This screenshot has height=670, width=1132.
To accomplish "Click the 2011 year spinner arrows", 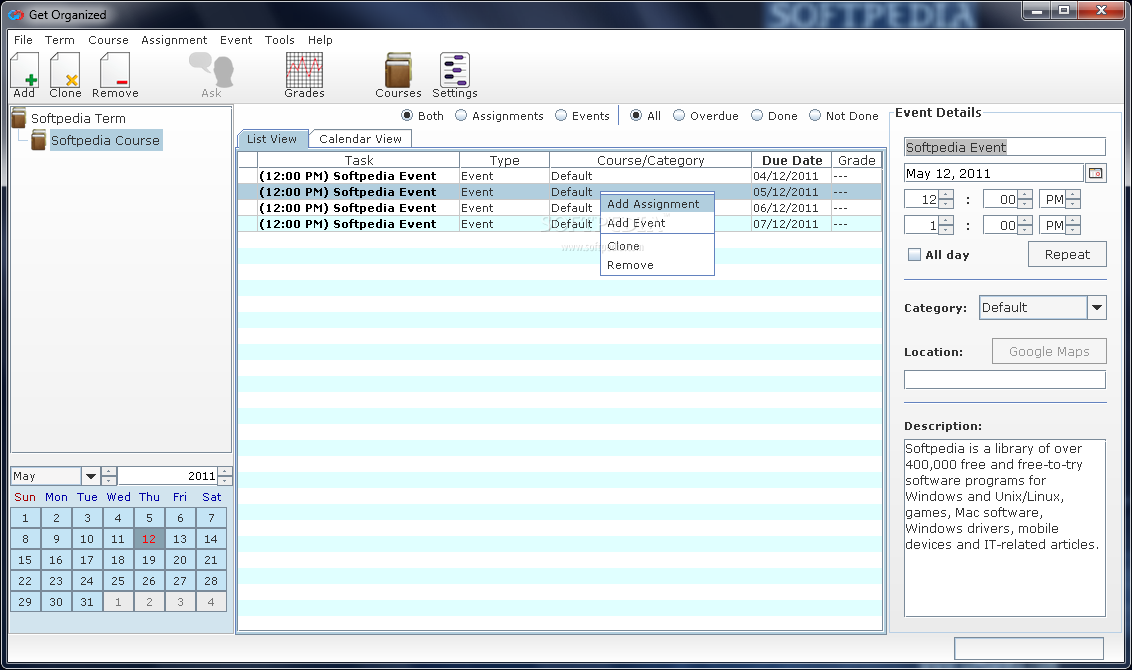I will [225, 476].
